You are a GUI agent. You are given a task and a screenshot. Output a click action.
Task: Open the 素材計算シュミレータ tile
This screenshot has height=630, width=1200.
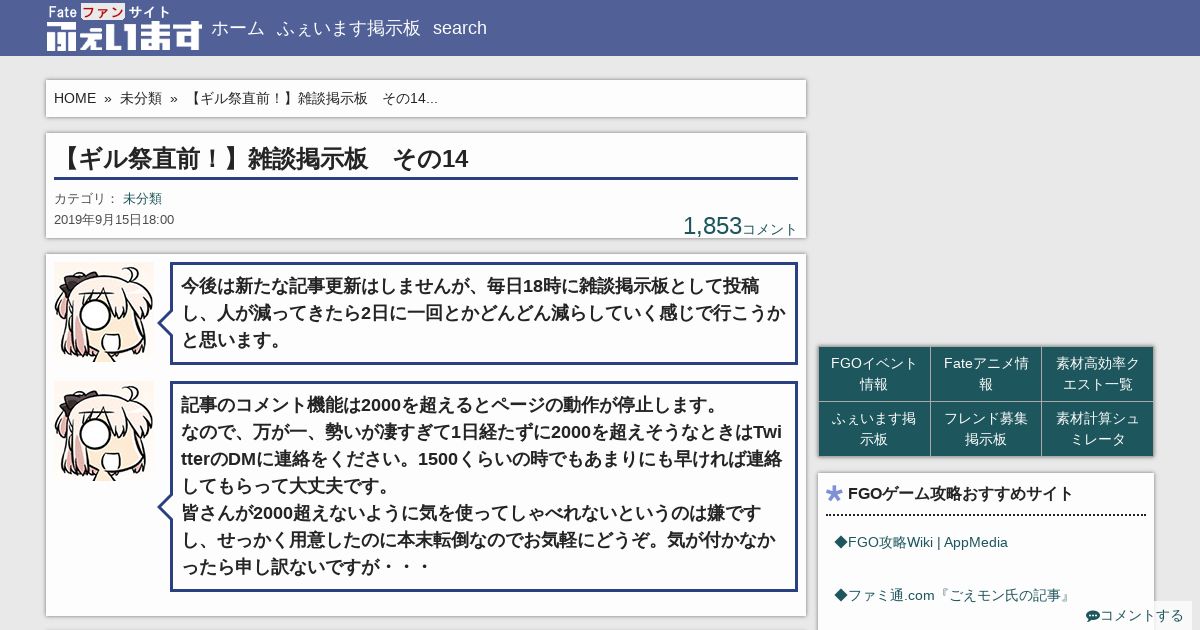[x=1097, y=429]
